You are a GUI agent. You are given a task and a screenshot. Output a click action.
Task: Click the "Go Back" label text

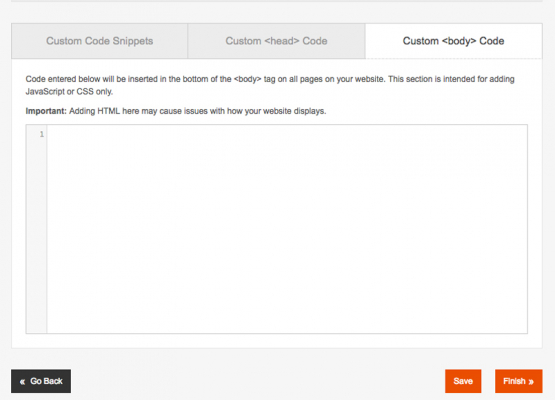point(46,381)
